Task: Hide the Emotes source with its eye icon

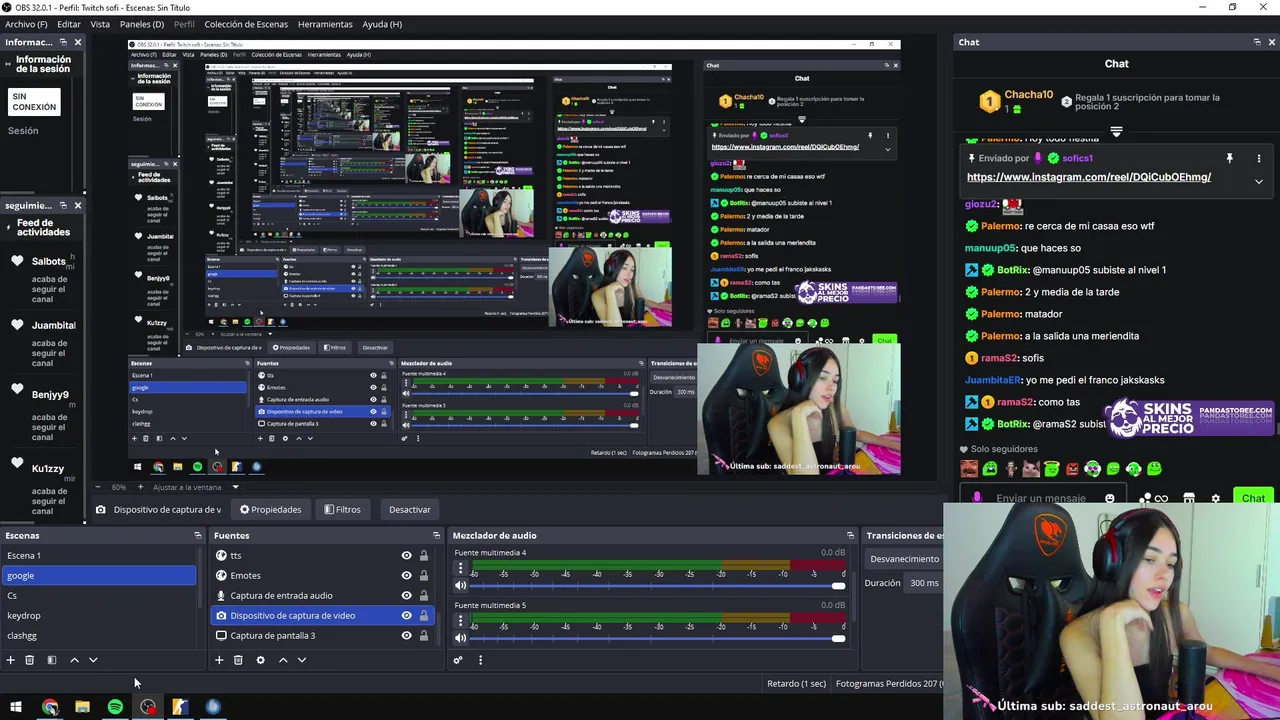Action: [406, 575]
